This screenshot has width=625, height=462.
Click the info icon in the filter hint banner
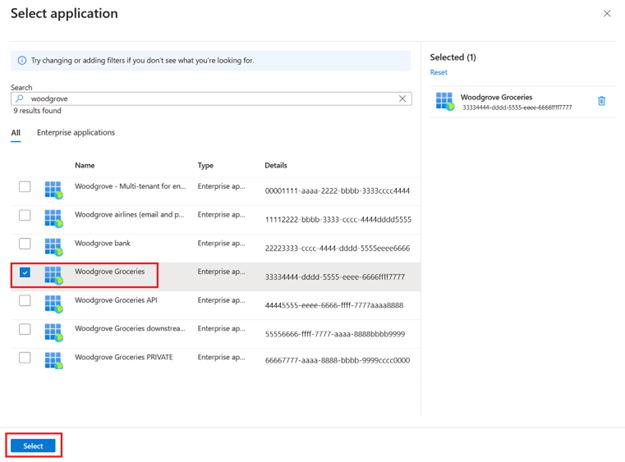[22, 61]
